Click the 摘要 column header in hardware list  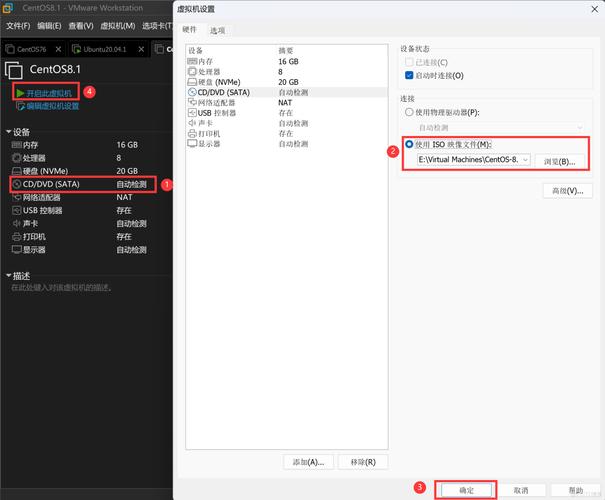286,51
